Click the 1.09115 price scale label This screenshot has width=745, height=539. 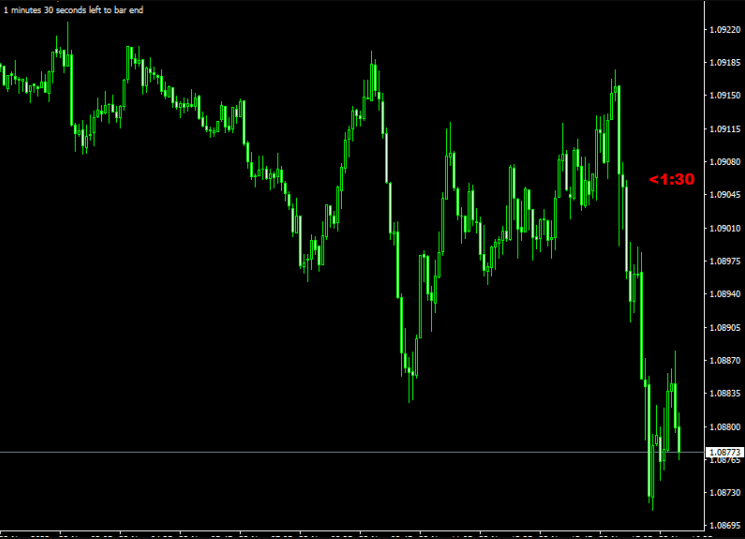coord(725,129)
